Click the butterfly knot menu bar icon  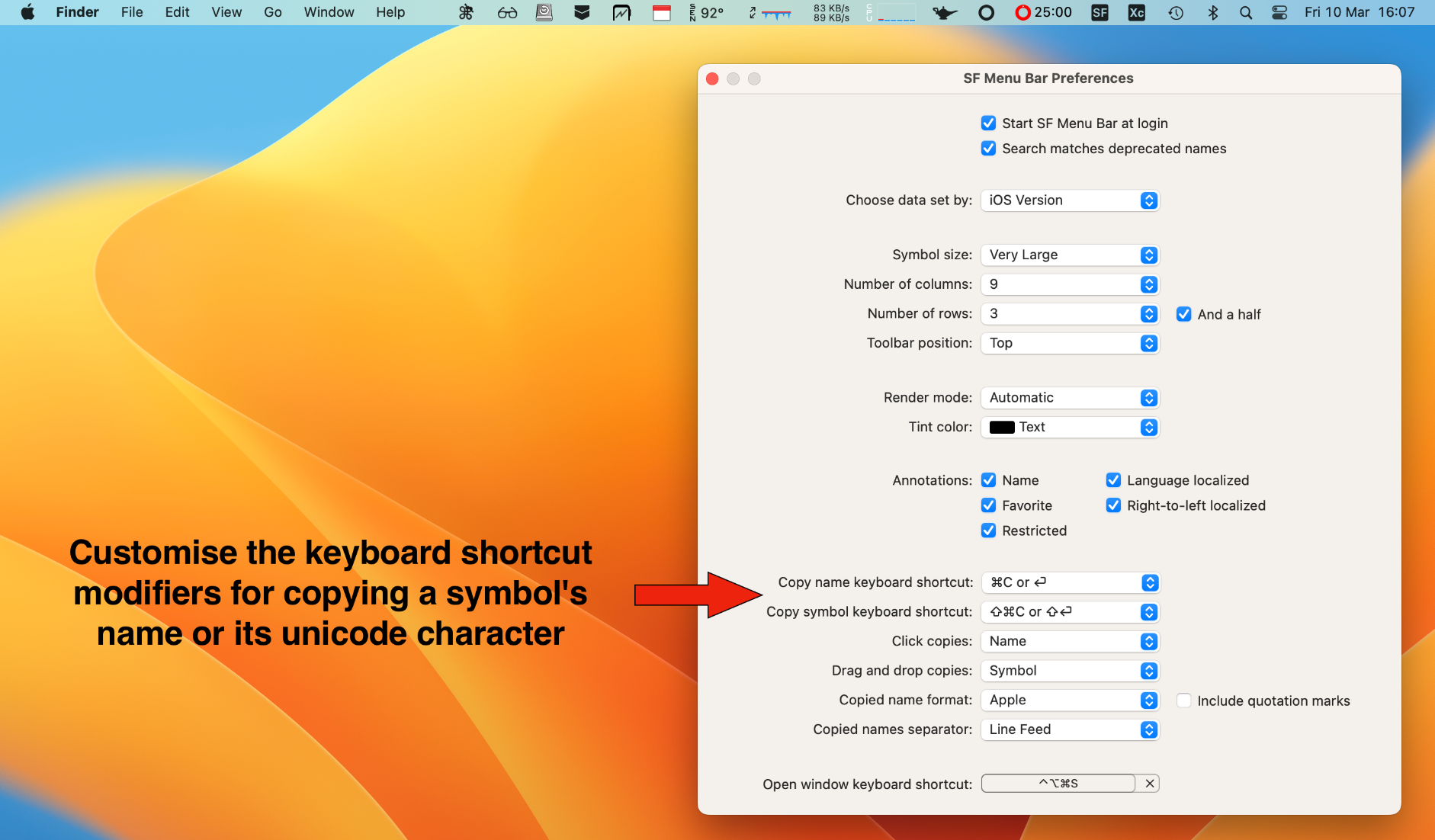tap(466, 12)
